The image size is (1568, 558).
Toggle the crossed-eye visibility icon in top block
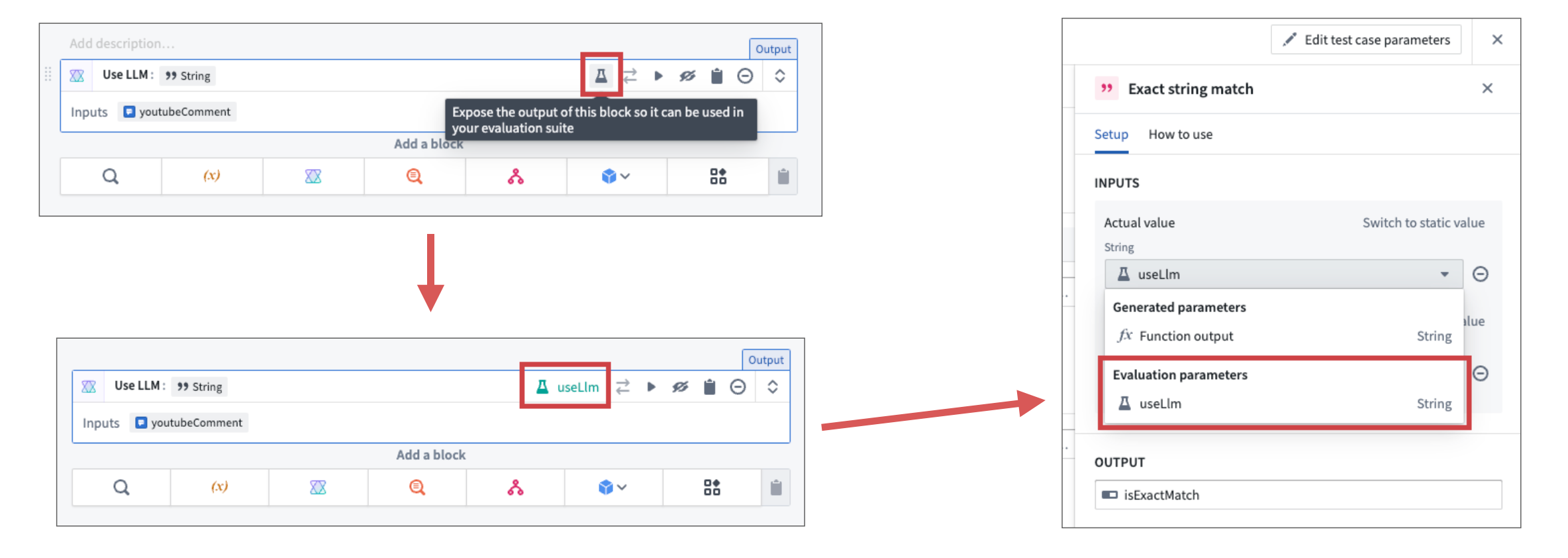(687, 76)
